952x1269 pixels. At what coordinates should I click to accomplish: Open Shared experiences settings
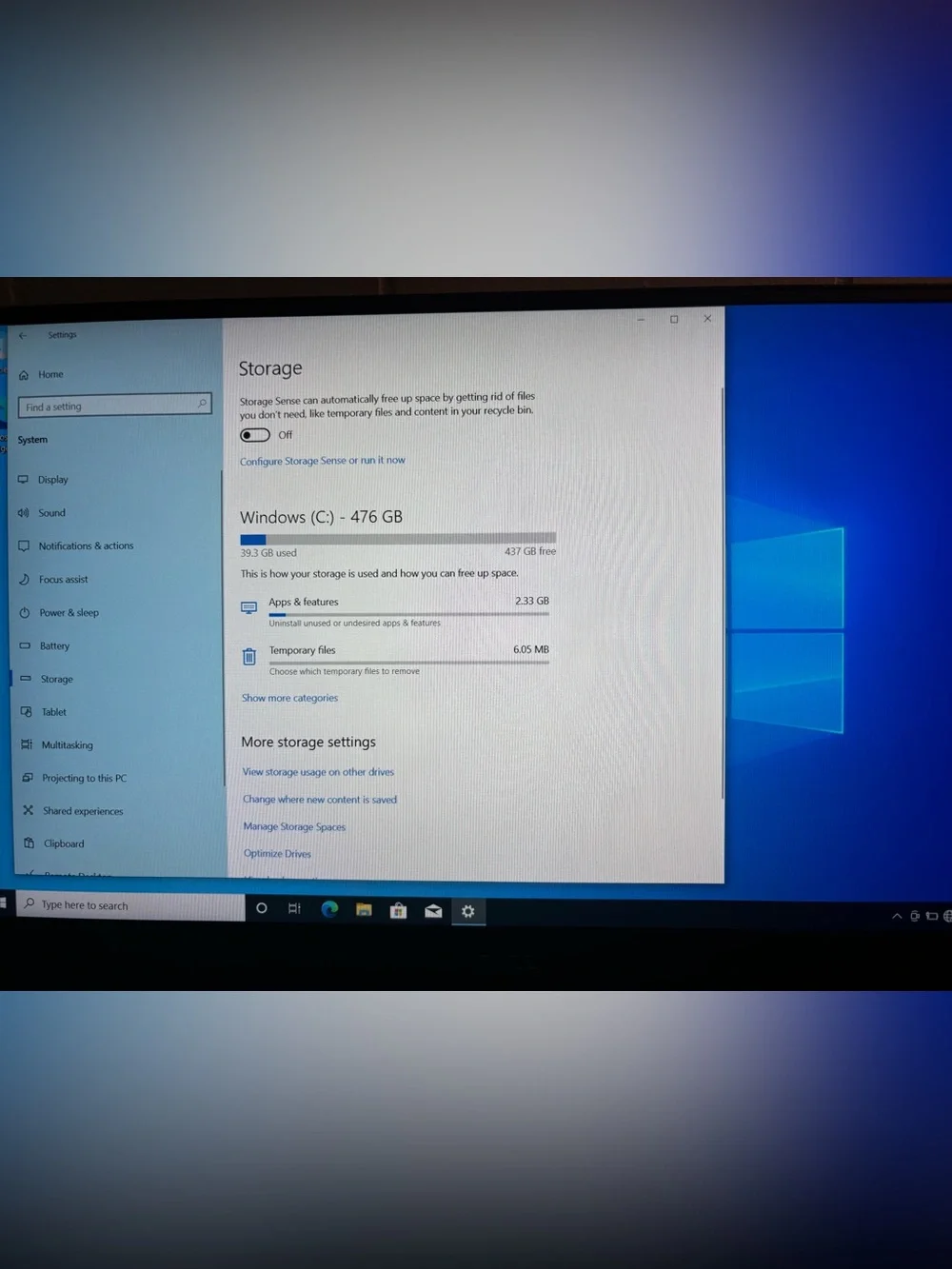click(x=72, y=810)
